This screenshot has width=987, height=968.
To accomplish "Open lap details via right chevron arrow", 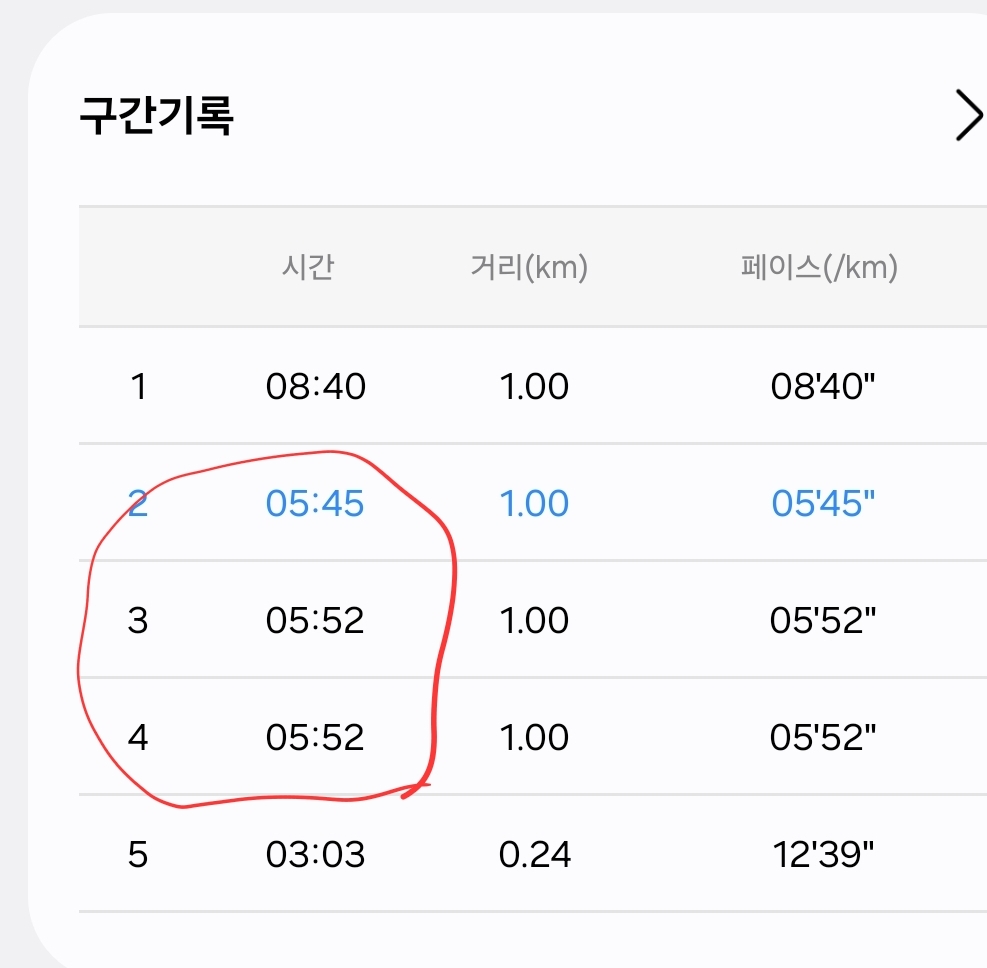I will pos(969,115).
